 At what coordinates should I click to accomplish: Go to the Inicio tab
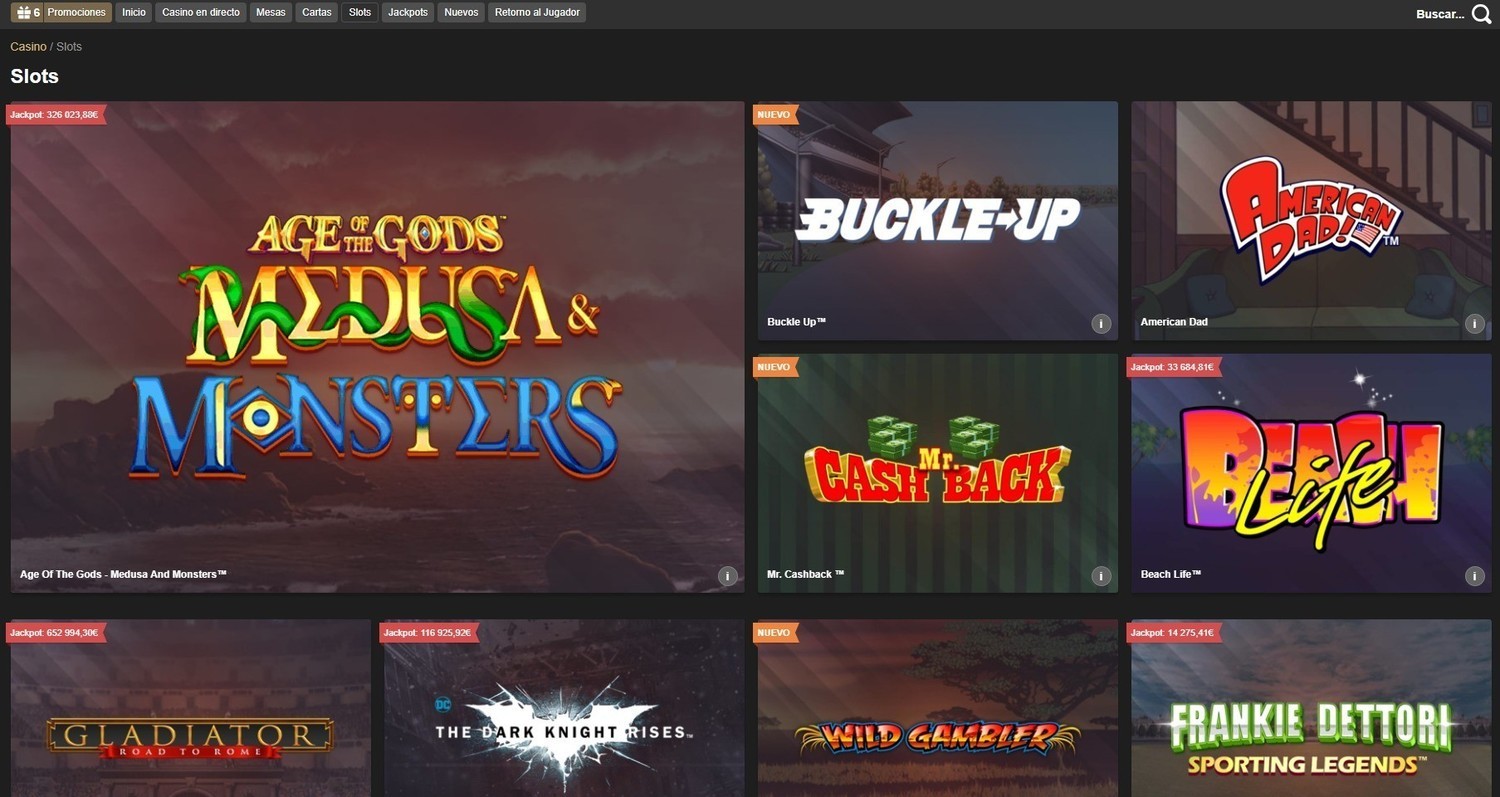click(134, 13)
